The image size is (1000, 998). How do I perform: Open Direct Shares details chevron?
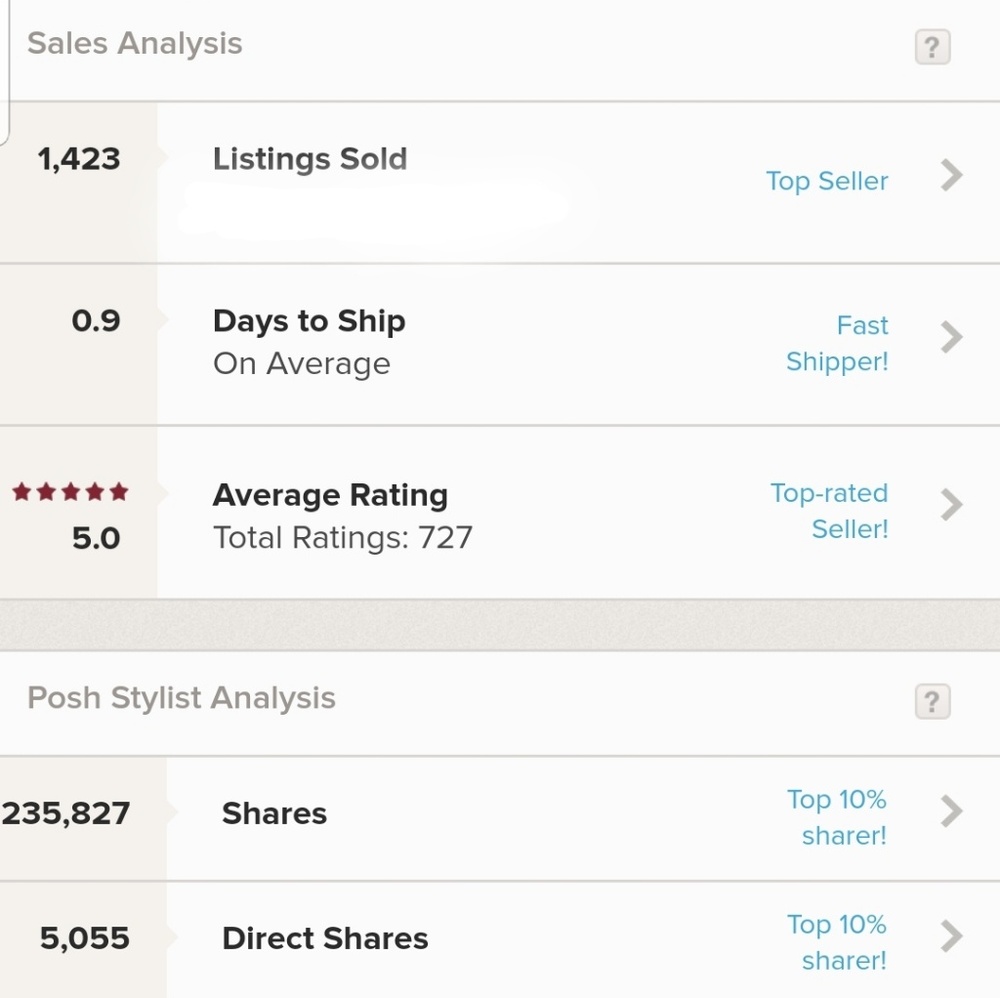(x=952, y=937)
